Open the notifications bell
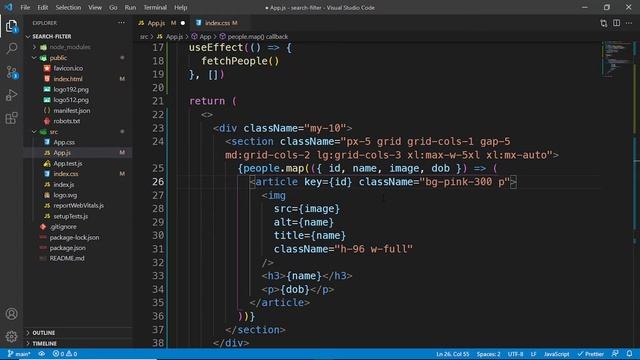The height and width of the screenshot is (360, 640). click(629, 354)
